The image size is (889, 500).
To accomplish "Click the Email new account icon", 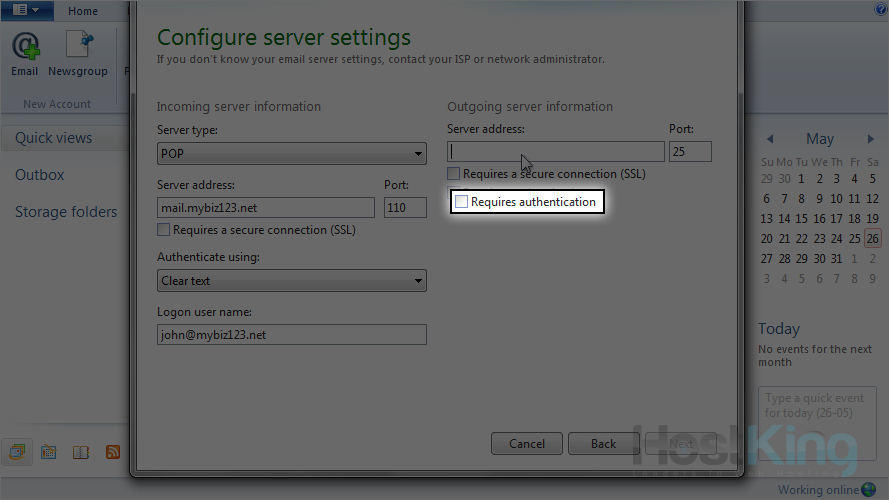I will [x=24, y=53].
